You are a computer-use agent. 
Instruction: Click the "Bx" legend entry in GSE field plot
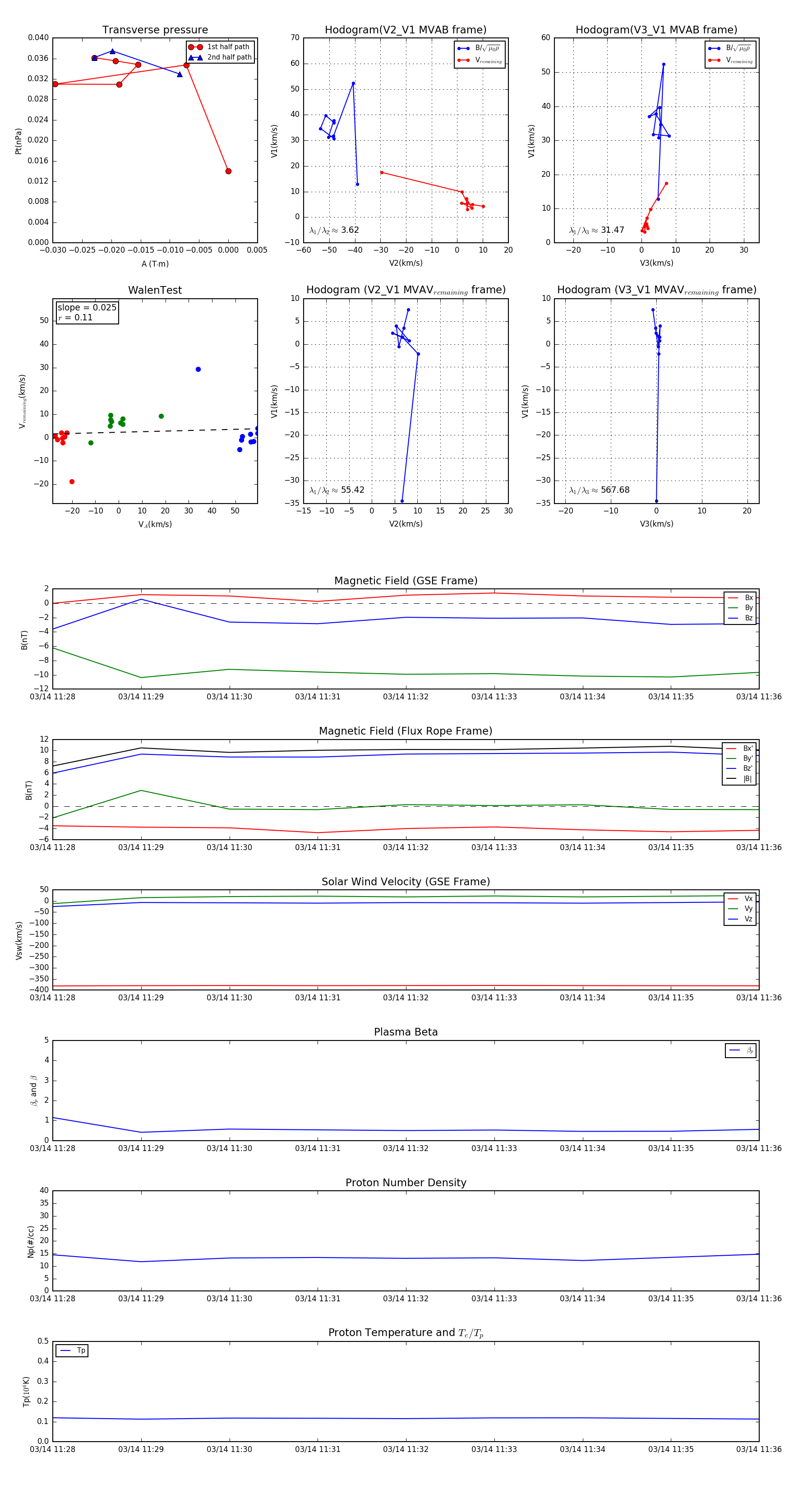tap(740, 598)
